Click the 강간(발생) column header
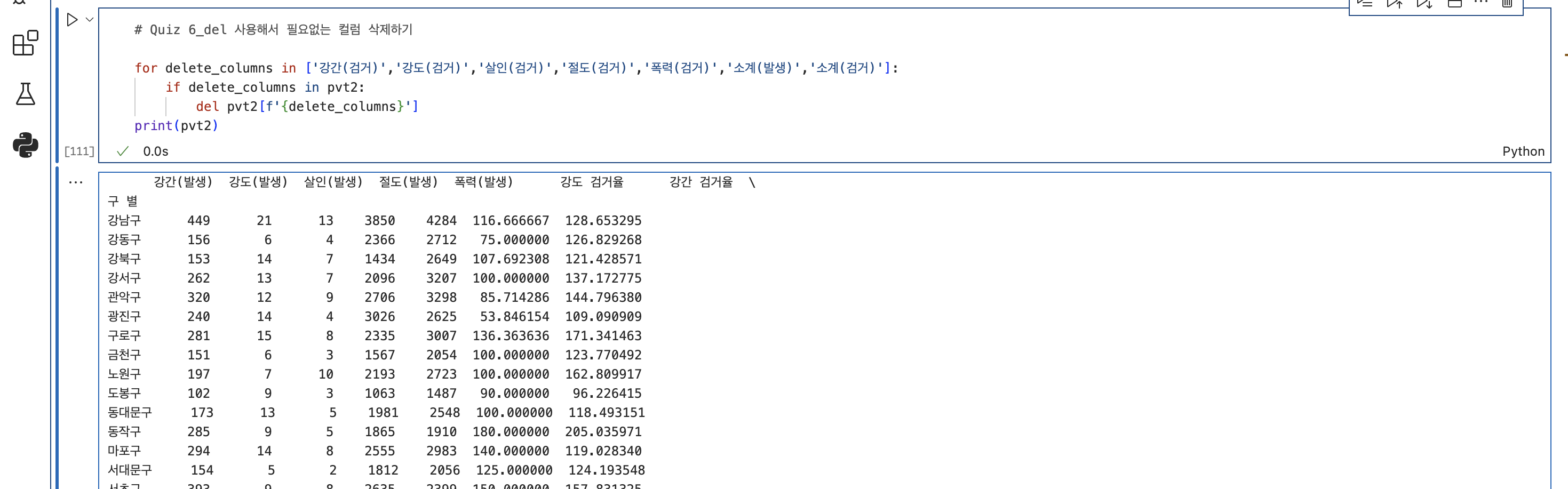1568x489 pixels. [x=182, y=182]
